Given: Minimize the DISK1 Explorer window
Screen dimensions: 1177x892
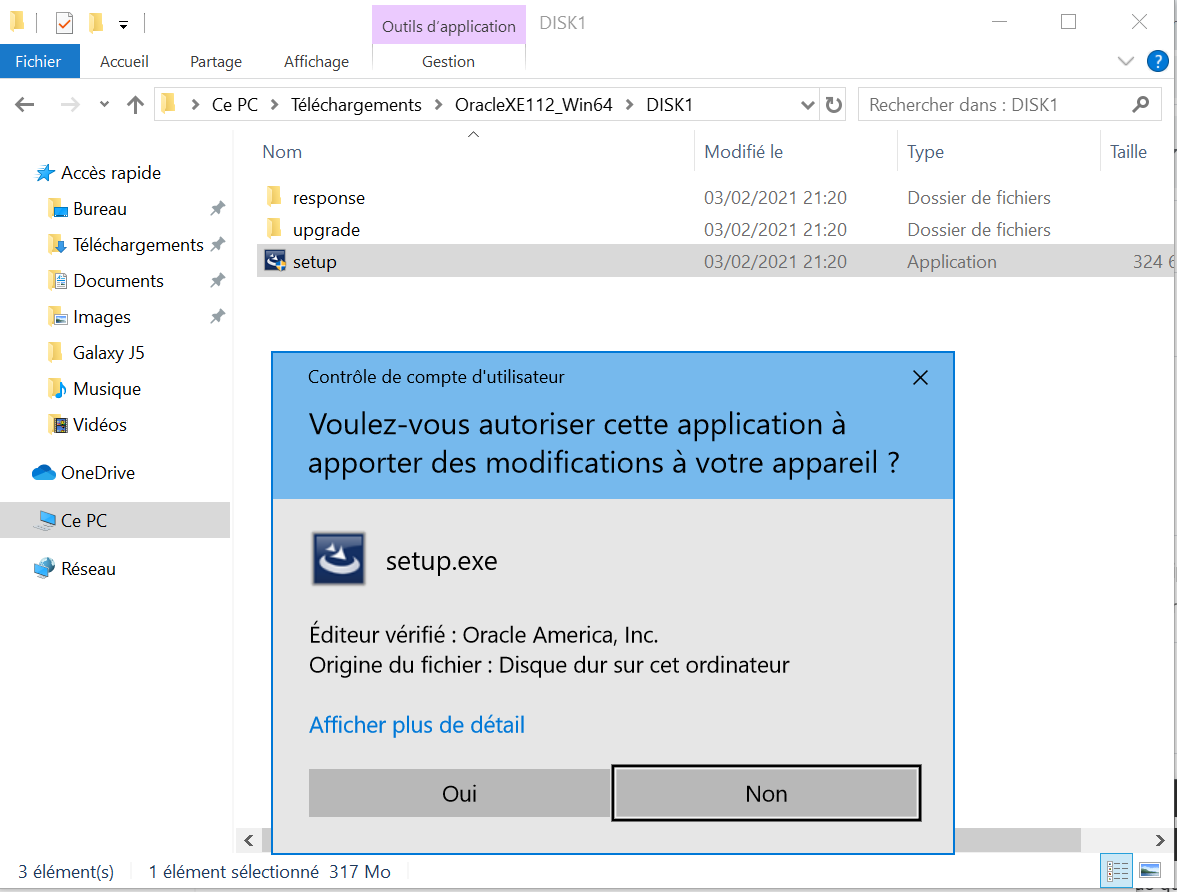Looking at the screenshot, I should tap(999, 22).
